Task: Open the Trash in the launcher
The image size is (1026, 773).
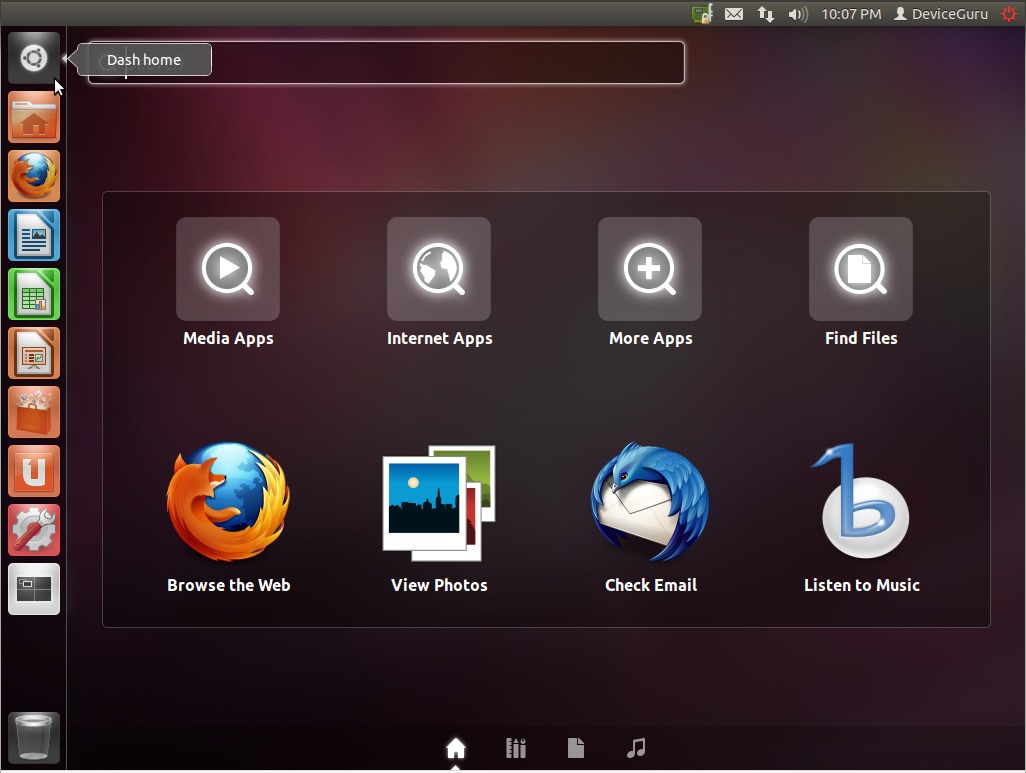Action: coord(34,738)
